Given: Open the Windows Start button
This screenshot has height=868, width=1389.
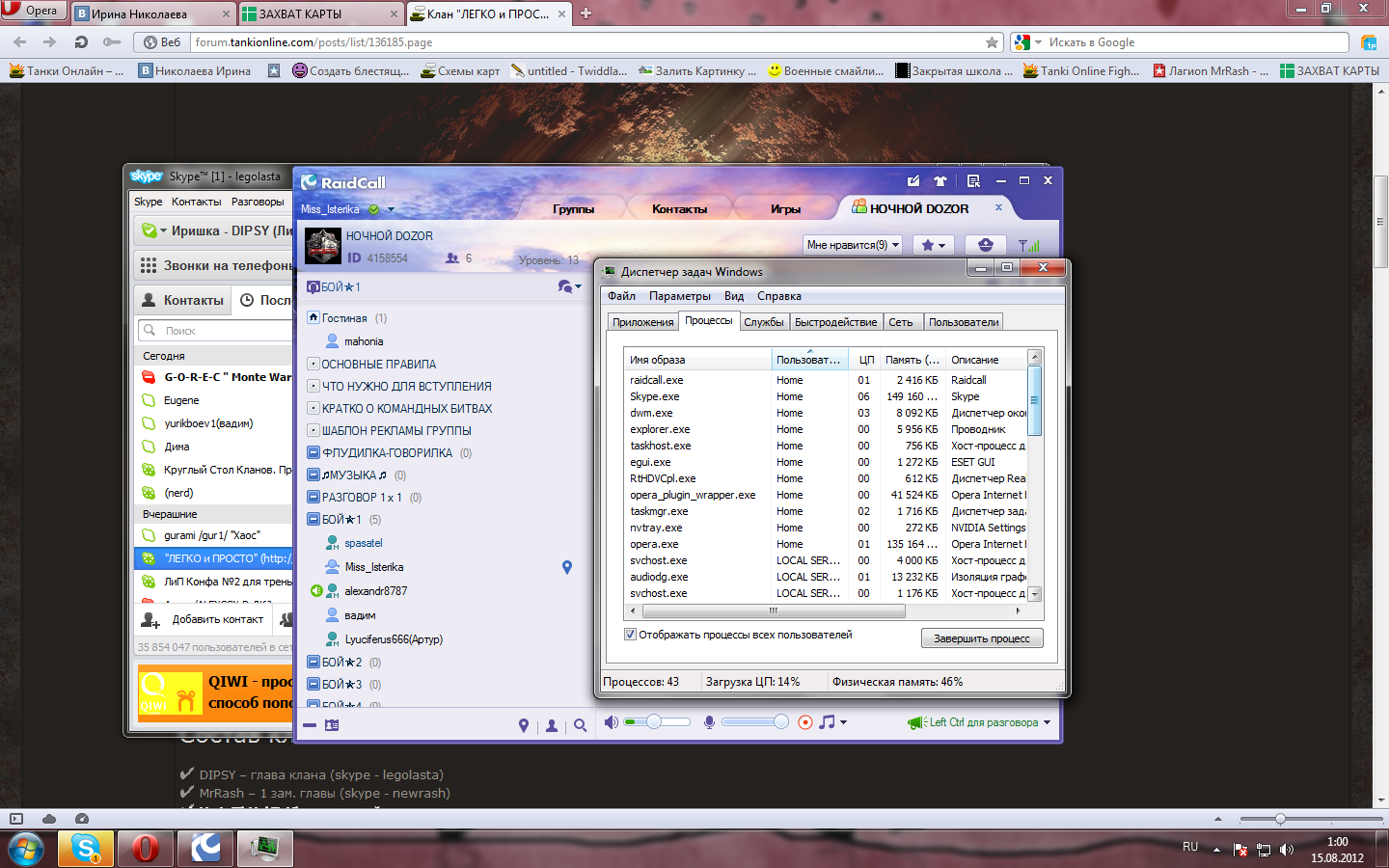Looking at the screenshot, I should point(26,850).
